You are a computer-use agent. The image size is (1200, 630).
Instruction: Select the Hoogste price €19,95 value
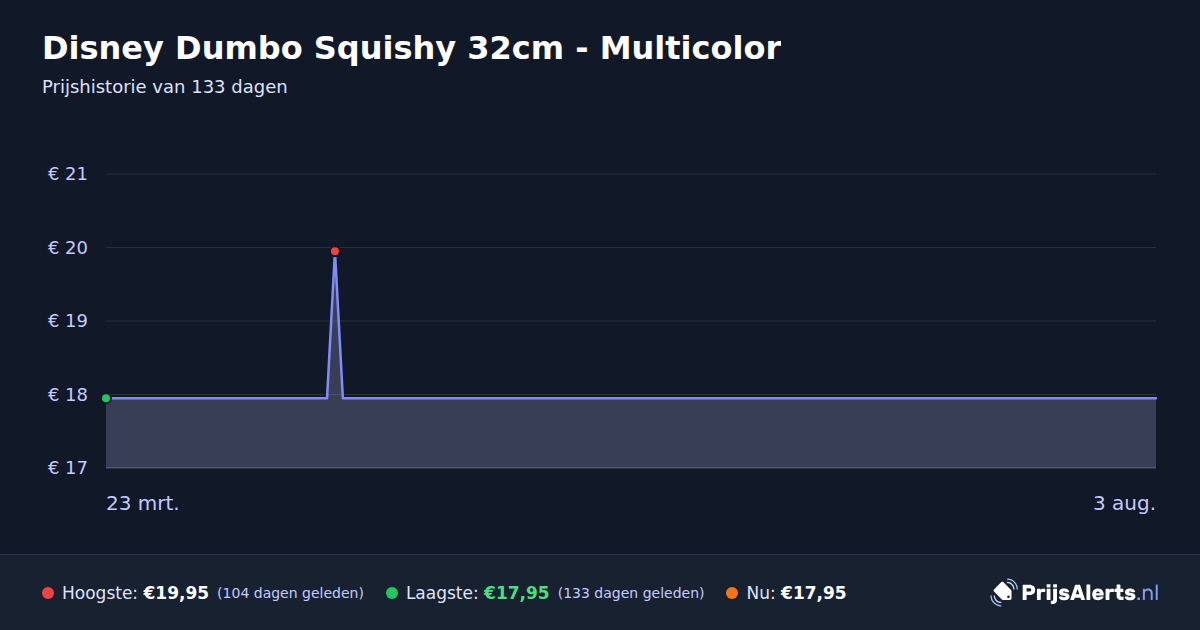coord(176,593)
